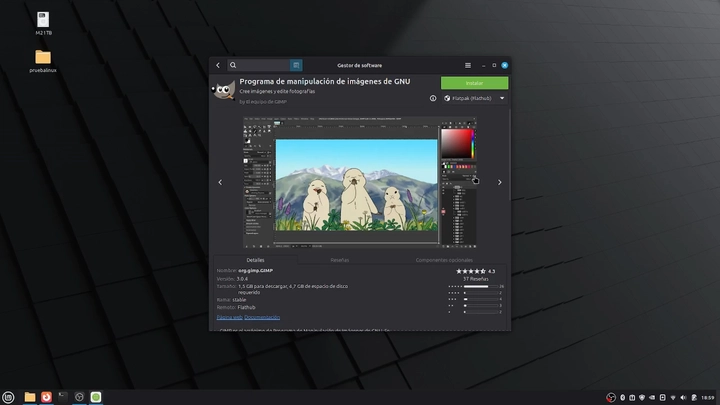Image resolution: width=720 pixels, height=405 pixels.
Task: Click the version 3.0.4 value
Action: [242, 279]
